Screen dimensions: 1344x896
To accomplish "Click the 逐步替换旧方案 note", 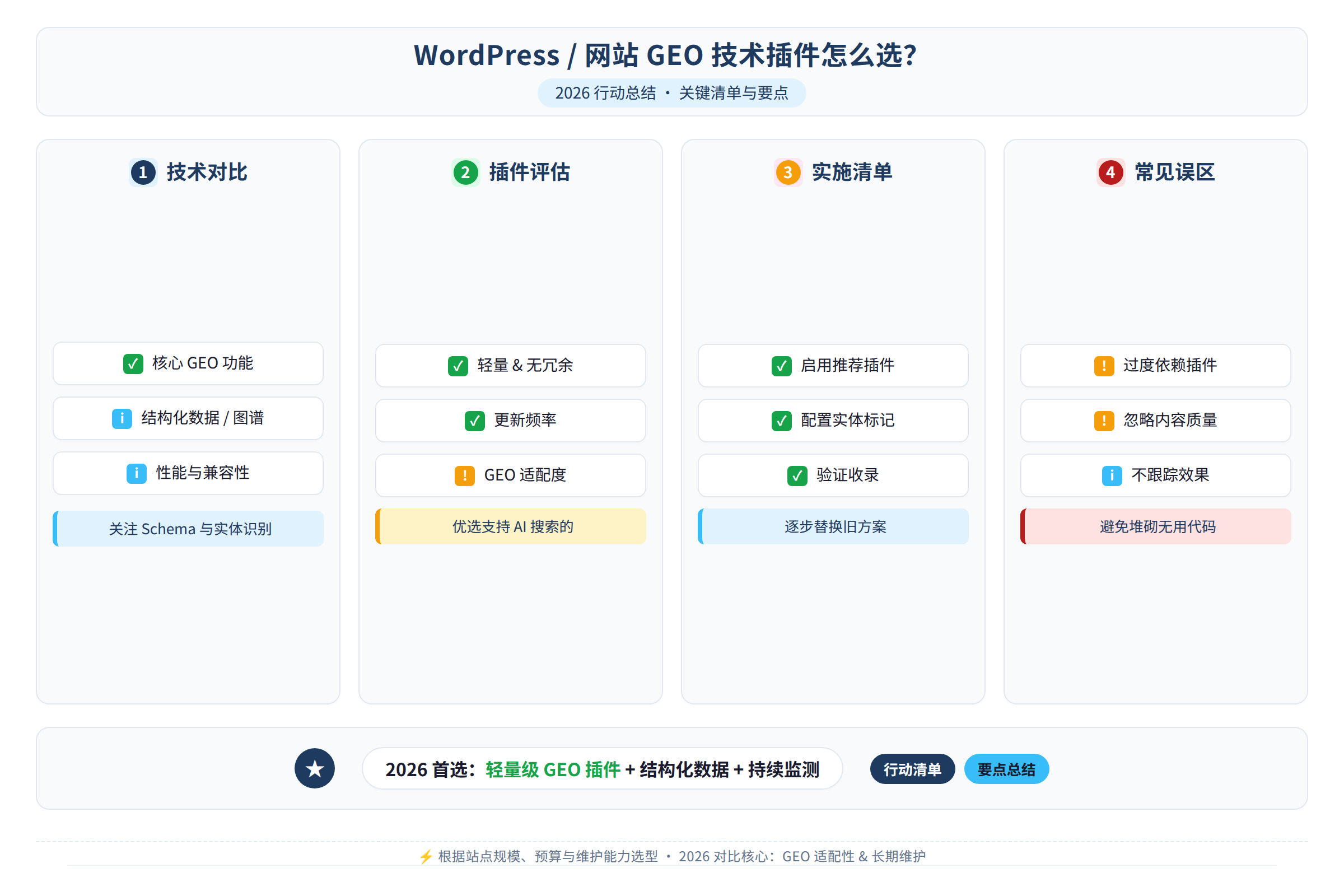I will click(833, 526).
